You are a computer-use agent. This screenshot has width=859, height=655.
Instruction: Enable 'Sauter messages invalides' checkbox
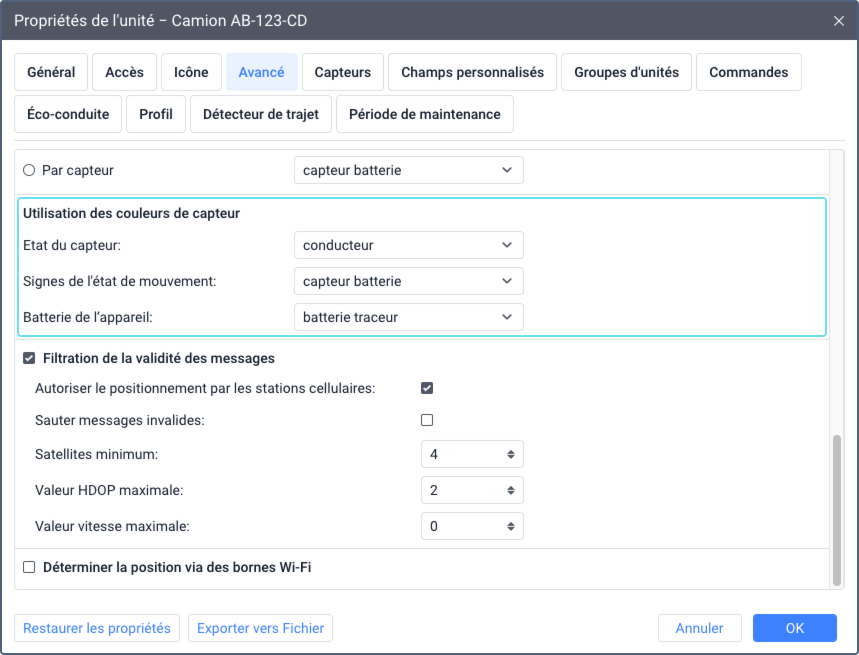pos(427,420)
